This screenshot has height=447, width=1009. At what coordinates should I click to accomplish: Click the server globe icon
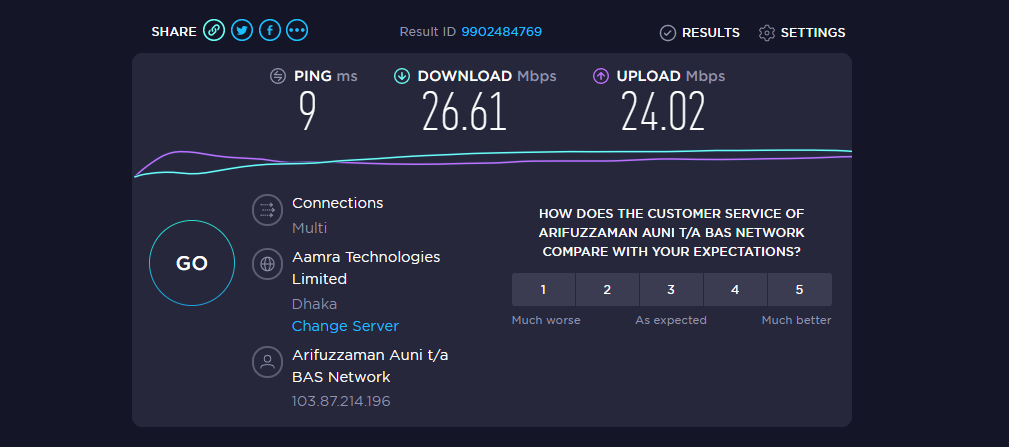click(x=267, y=264)
